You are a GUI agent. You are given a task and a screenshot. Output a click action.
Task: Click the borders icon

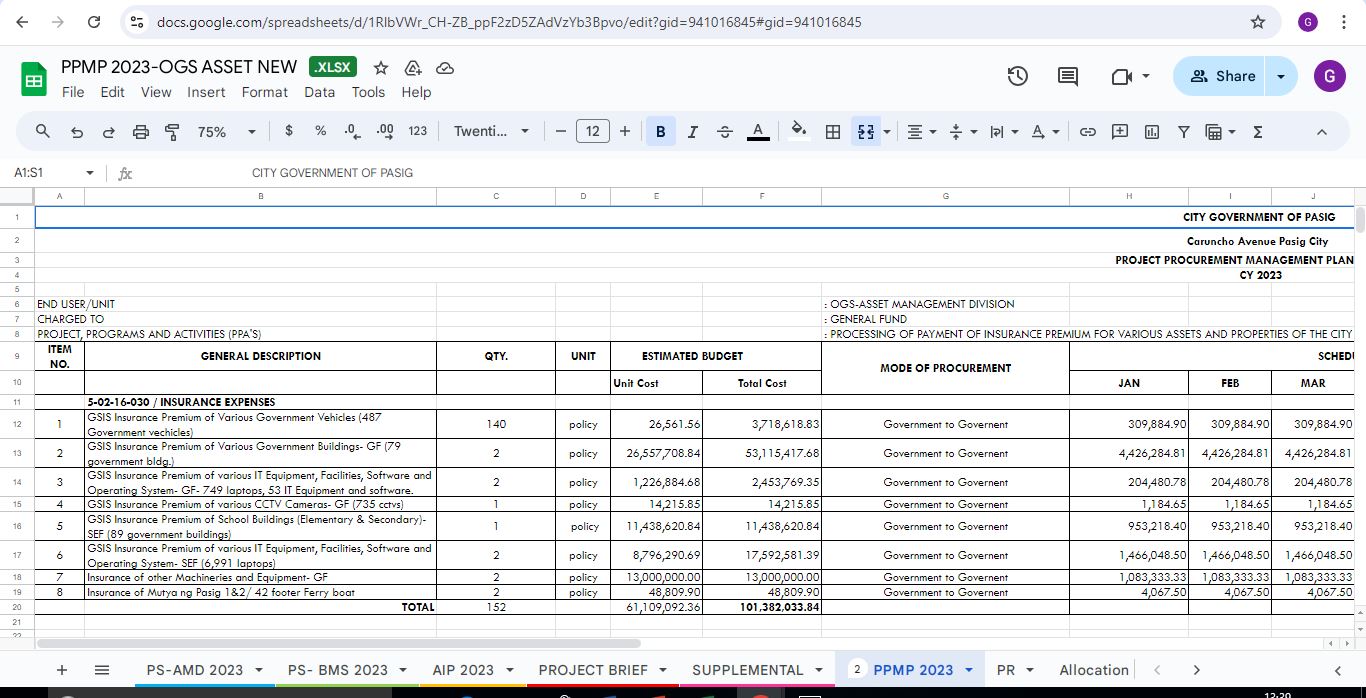832,132
